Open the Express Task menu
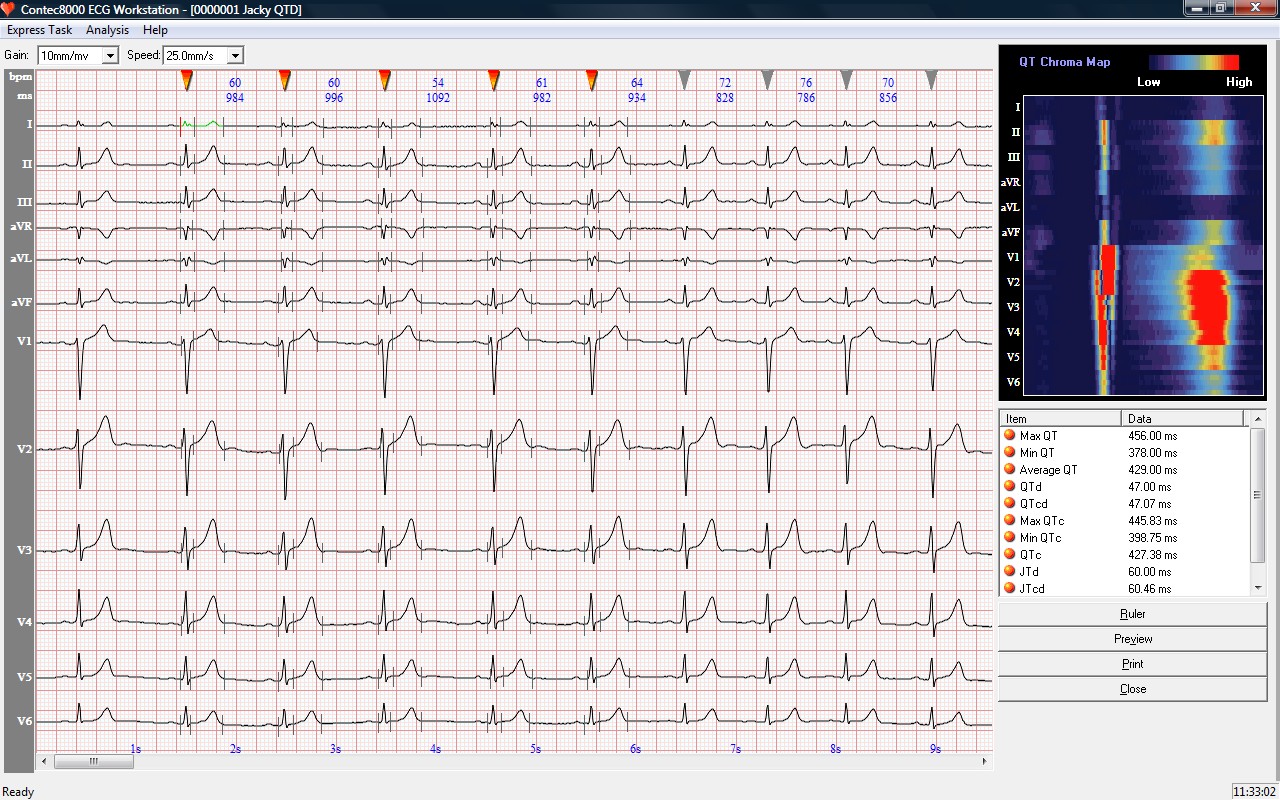 pos(39,30)
